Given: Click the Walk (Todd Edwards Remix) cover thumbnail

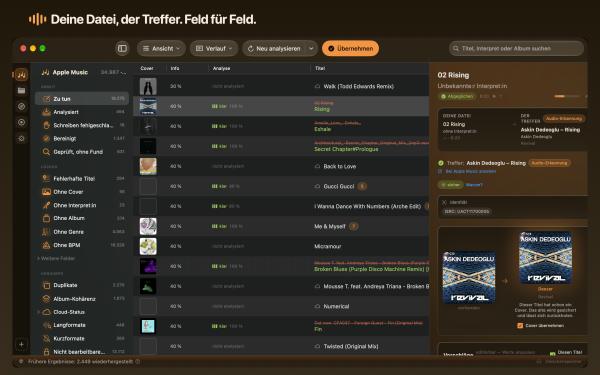Looking at the screenshot, I should point(148,86).
